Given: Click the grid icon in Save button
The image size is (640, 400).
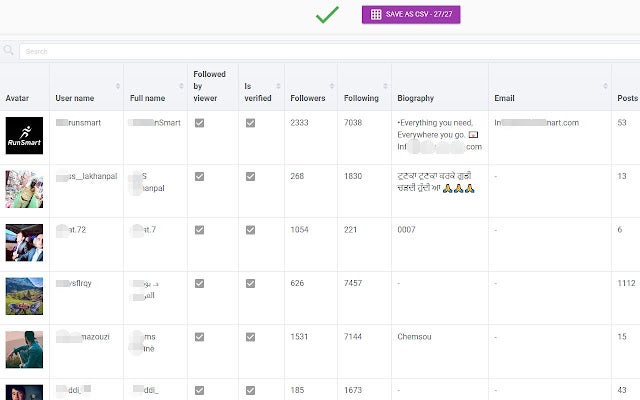Looking at the screenshot, I should [x=376, y=15].
